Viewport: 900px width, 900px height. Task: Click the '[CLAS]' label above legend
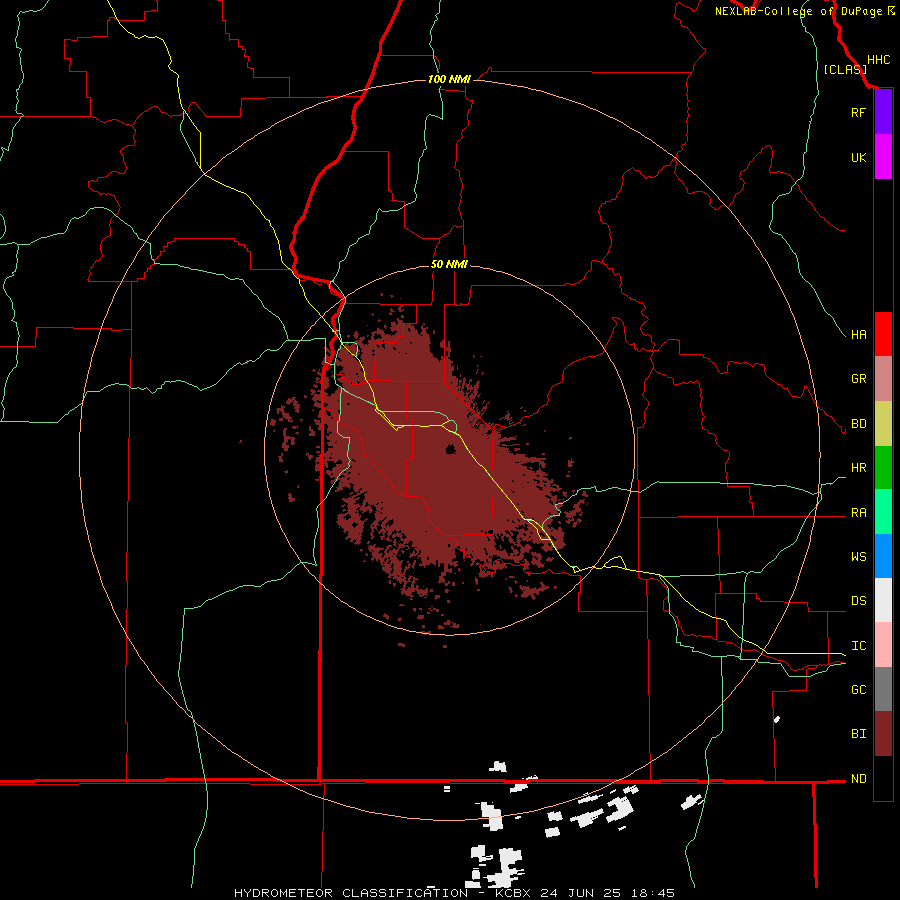[845, 69]
